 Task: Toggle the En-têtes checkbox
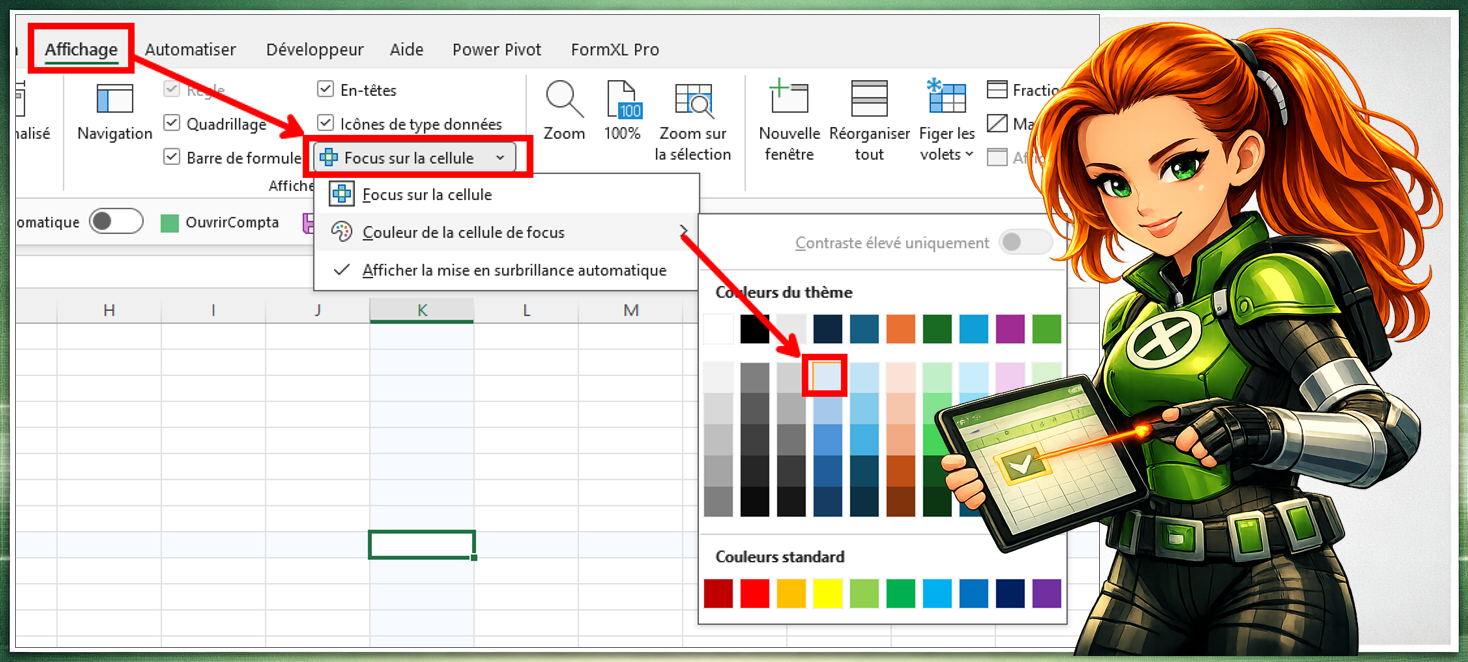325,90
